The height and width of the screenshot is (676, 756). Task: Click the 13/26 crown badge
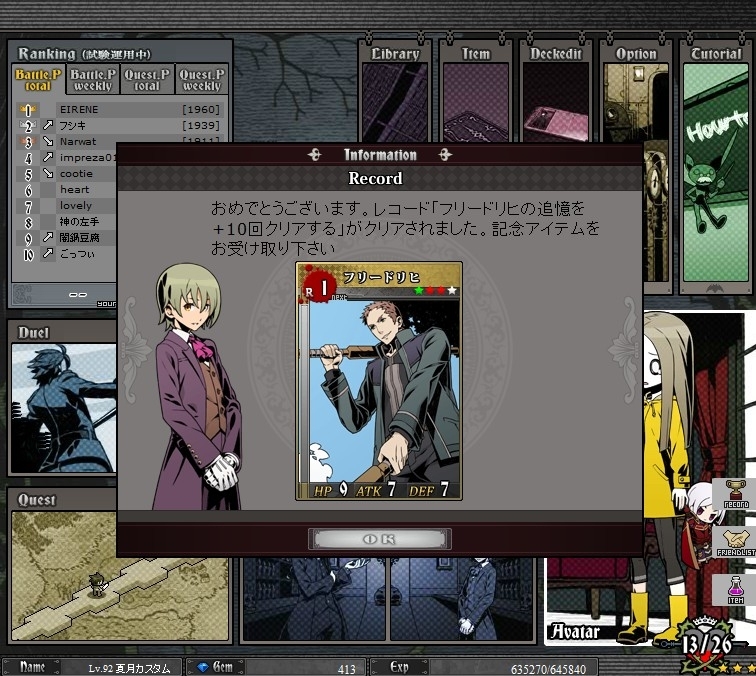point(707,644)
